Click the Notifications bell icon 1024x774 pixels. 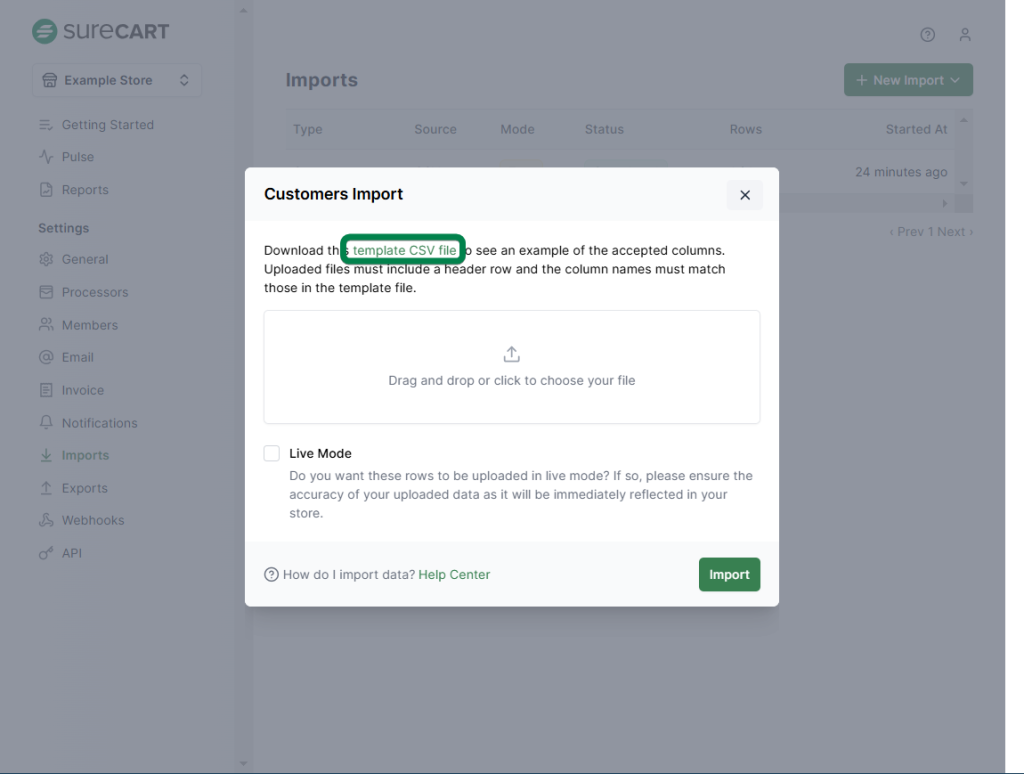(x=46, y=423)
